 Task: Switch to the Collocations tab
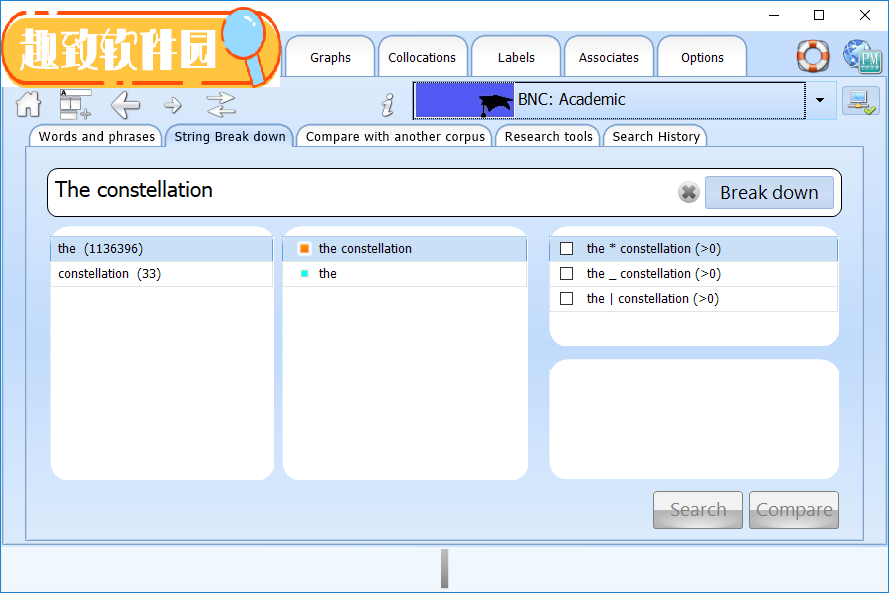[422, 58]
